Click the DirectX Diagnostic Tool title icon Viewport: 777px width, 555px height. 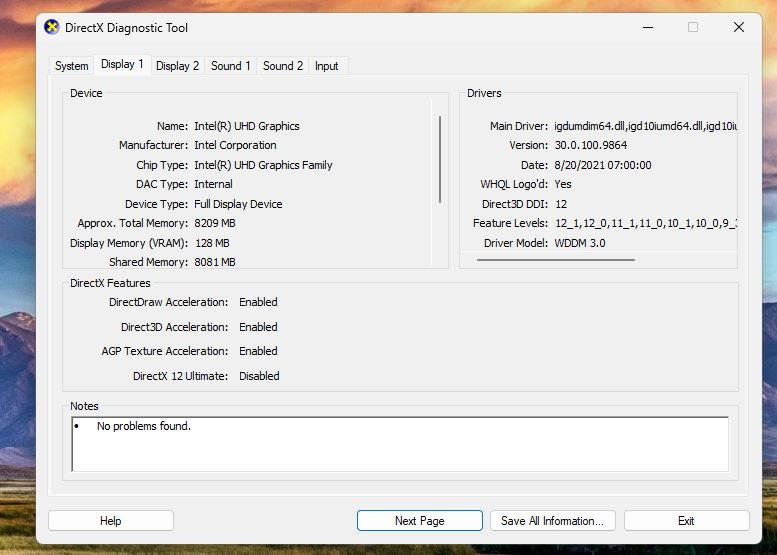52,27
